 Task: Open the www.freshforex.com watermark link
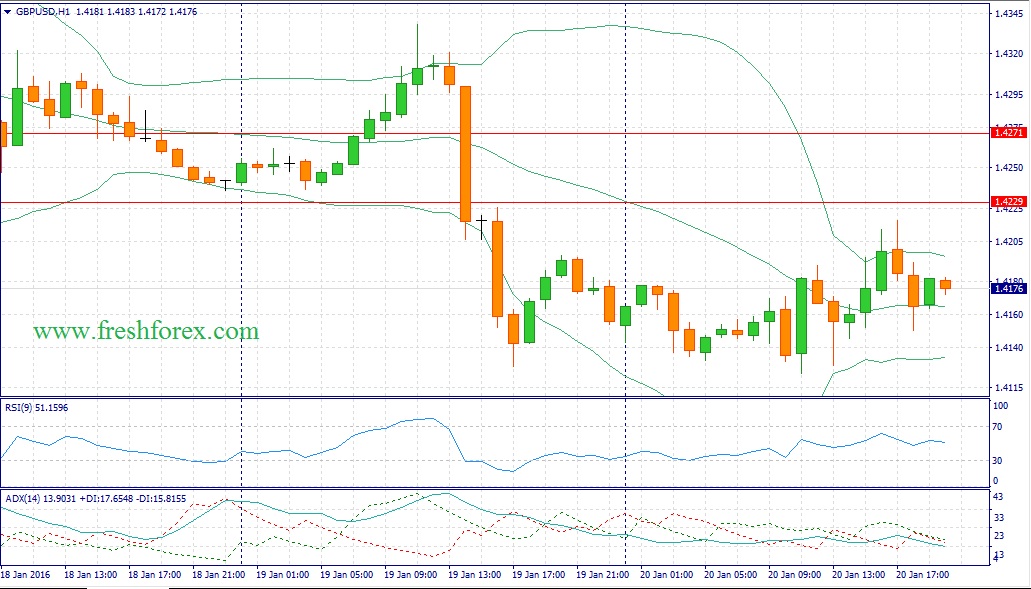(x=146, y=330)
